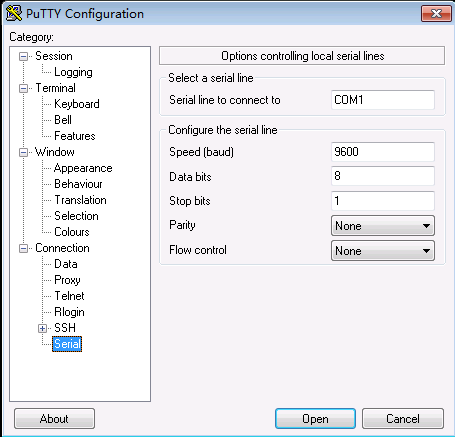Click the Speed (baud) label

pyautogui.click(x=201, y=152)
